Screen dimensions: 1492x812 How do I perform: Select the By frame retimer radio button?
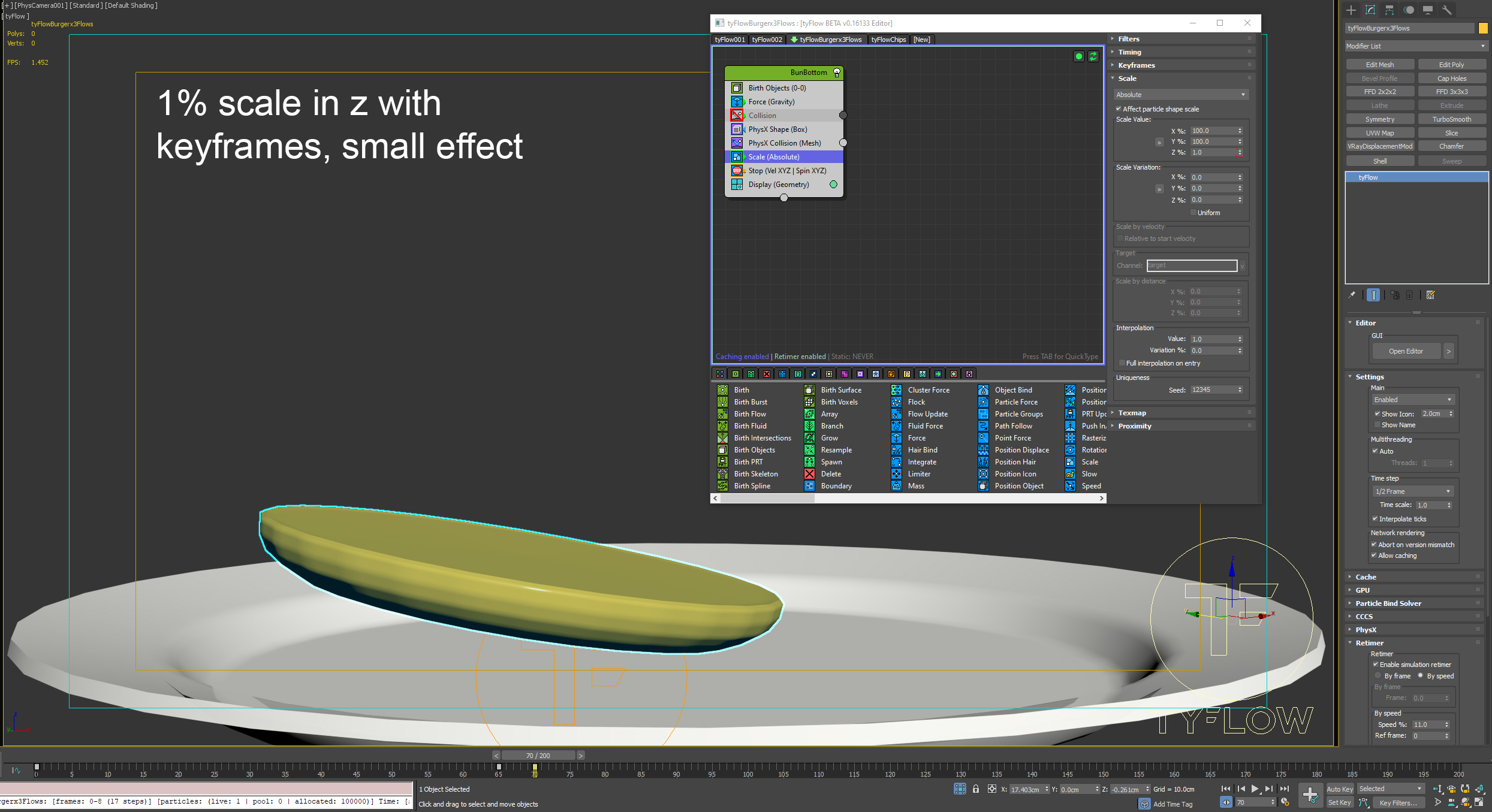tap(1378, 676)
